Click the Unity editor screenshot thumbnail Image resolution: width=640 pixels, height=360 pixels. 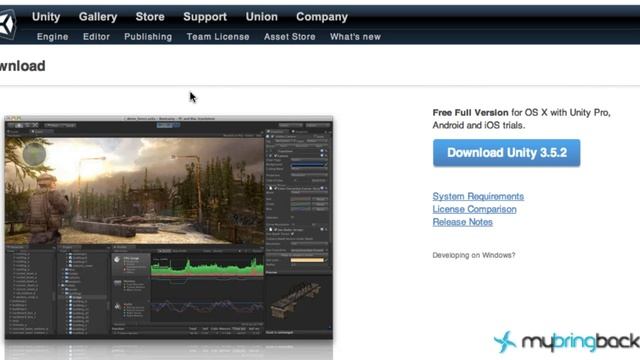tap(169, 227)
